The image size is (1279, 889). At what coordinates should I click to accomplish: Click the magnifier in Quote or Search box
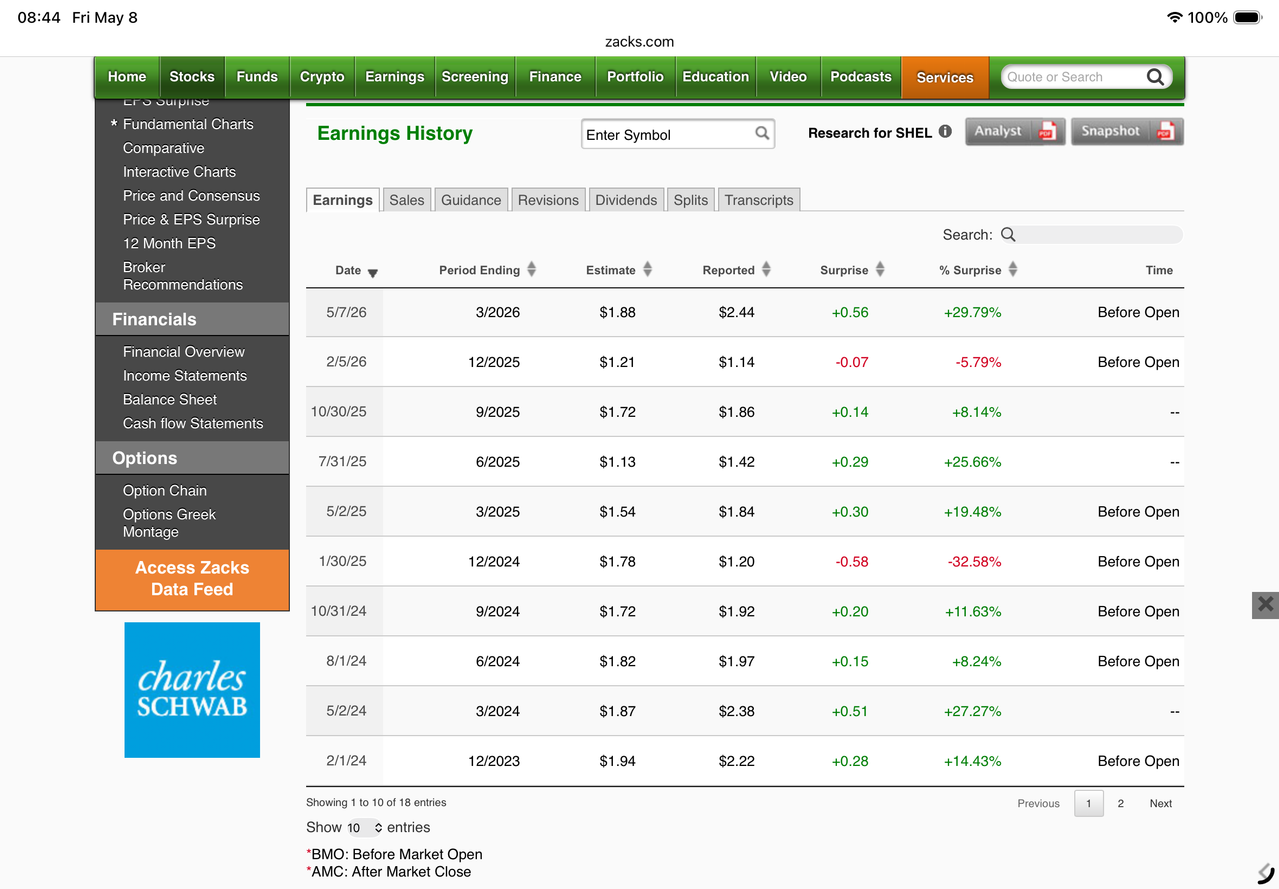point(1155,77)
